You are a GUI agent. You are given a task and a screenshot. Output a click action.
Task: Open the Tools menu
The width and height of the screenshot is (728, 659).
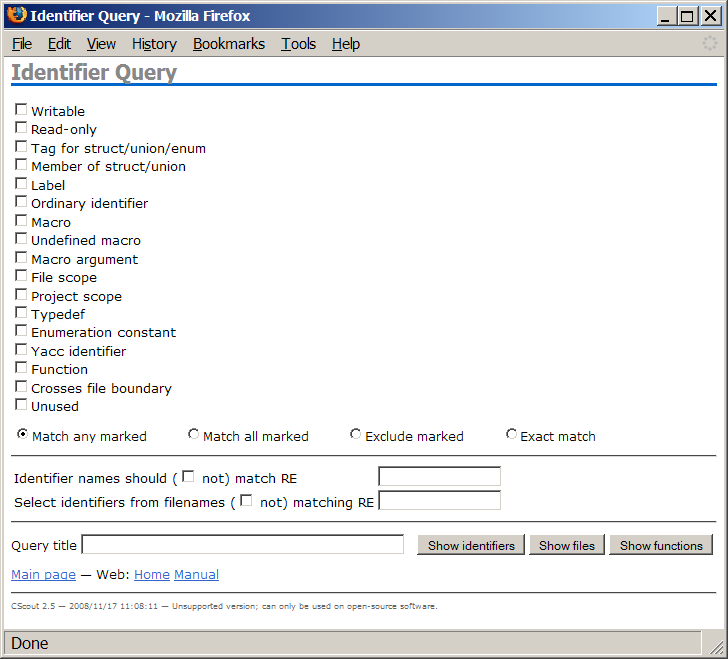[x=298, y=44]
